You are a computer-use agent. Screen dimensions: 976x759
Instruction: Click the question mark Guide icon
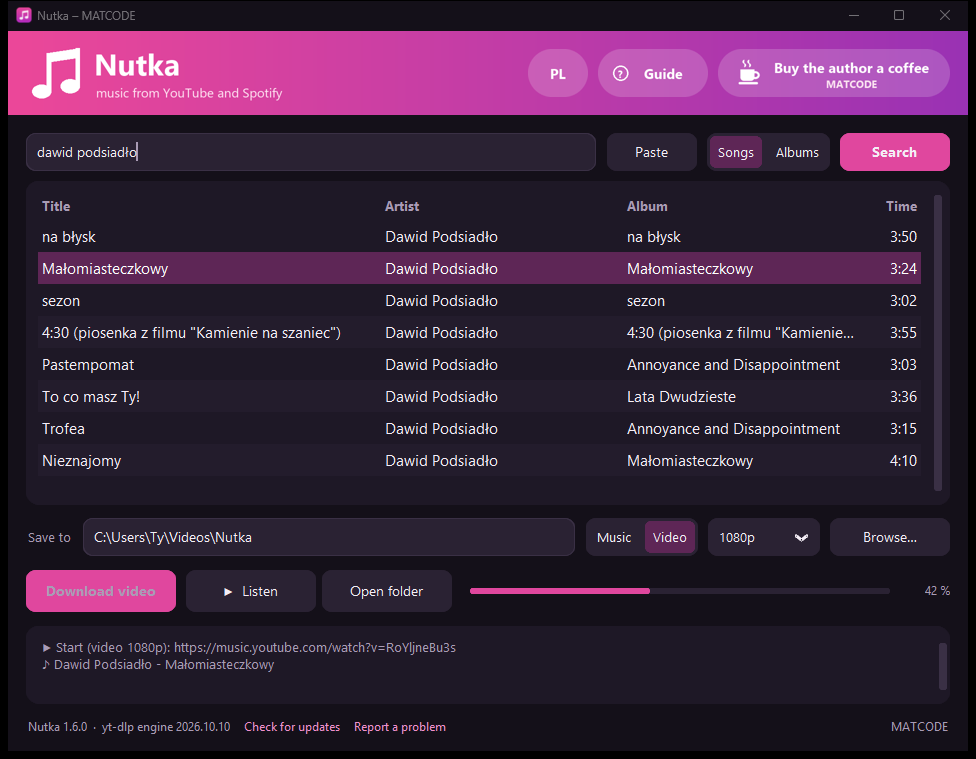621,73
